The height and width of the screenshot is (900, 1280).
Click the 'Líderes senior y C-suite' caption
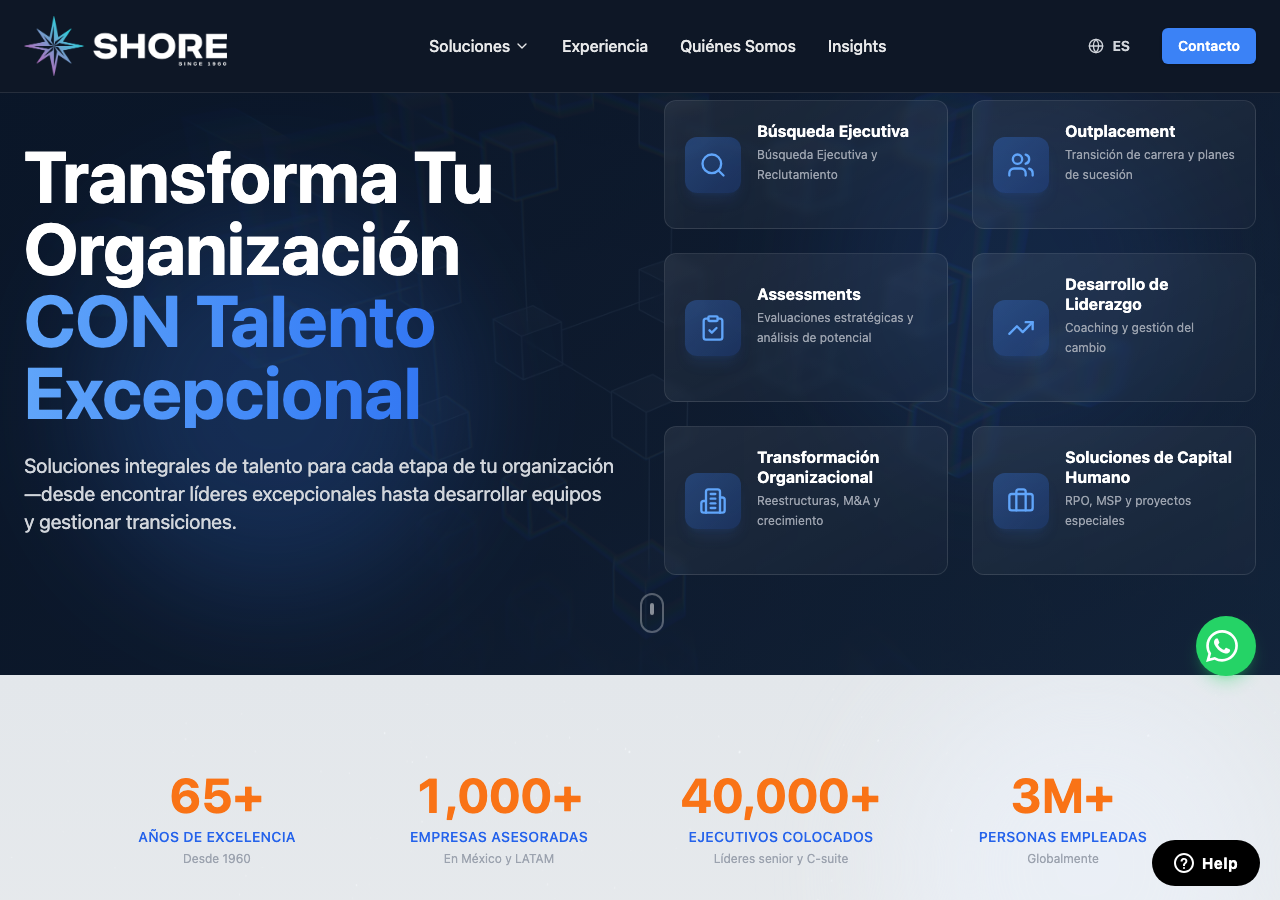point(781,859)
